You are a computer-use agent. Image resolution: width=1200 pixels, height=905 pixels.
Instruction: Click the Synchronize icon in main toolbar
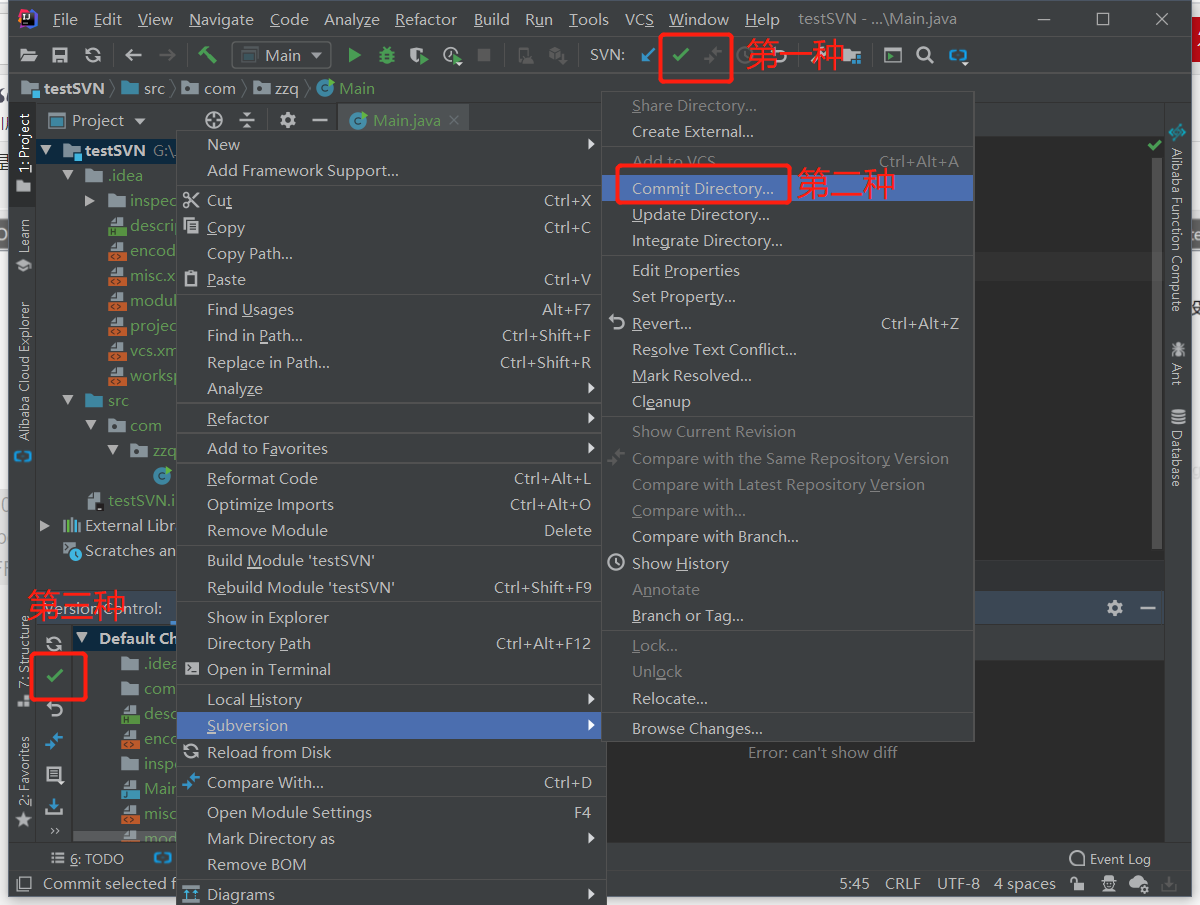pyautogui.click(x=93, y=56)
